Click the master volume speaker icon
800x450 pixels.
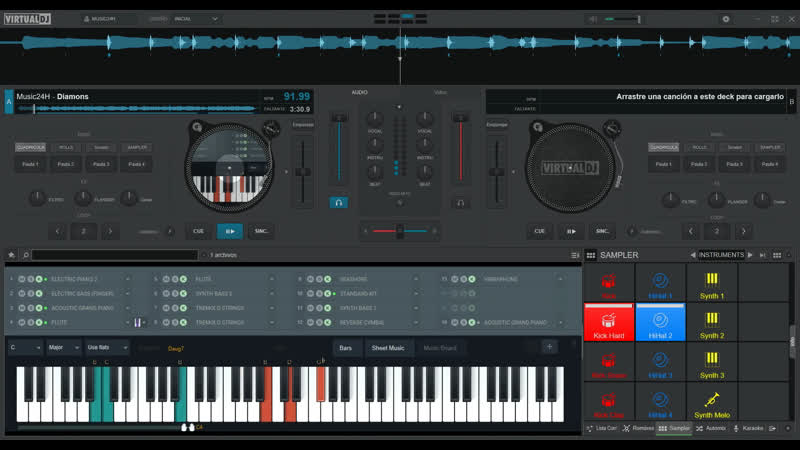pos(592,19)
